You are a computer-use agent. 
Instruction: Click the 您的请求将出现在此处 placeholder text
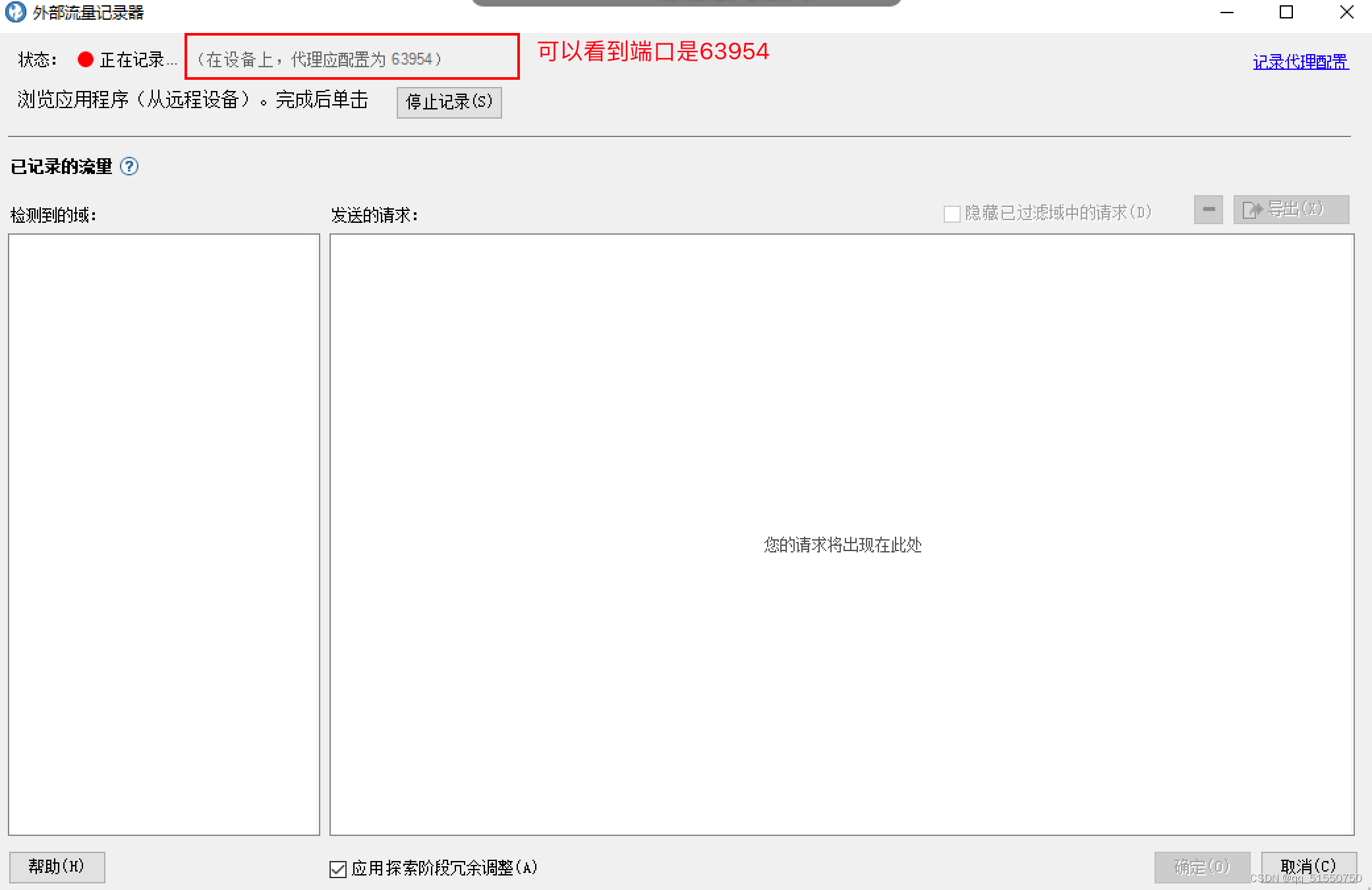point(842,545)
